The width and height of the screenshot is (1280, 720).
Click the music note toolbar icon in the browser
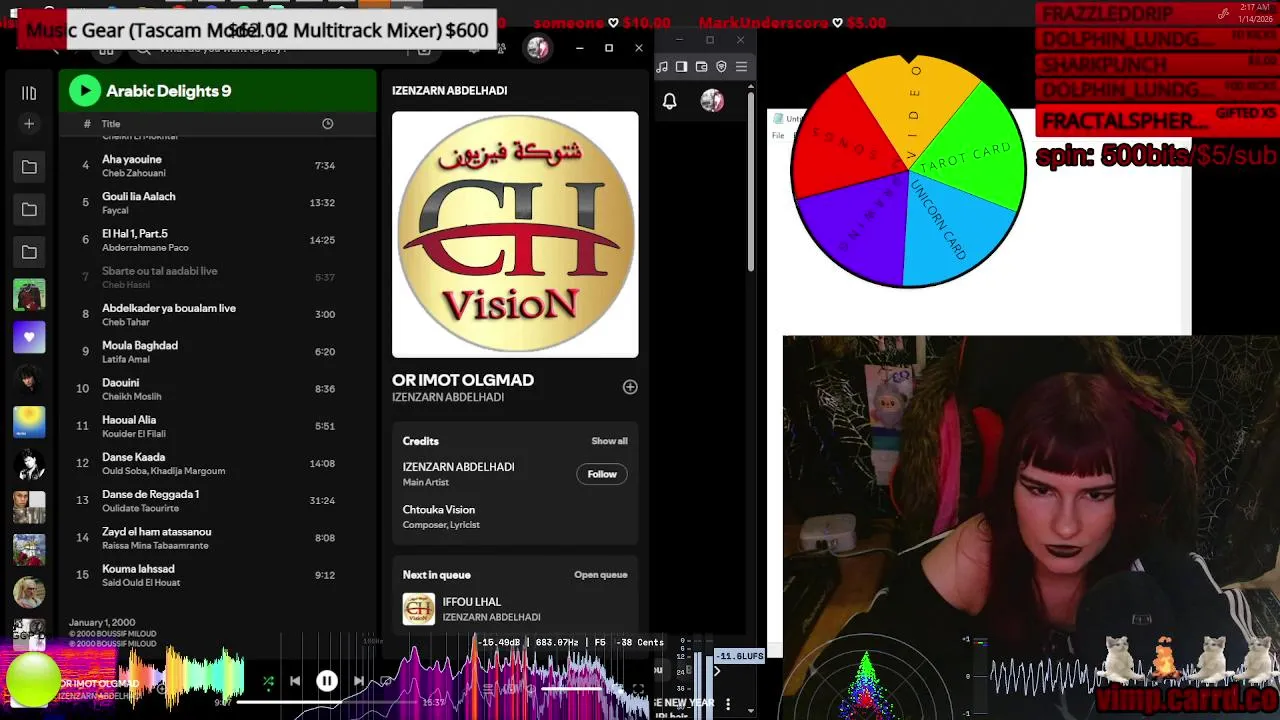click(662, 67)
